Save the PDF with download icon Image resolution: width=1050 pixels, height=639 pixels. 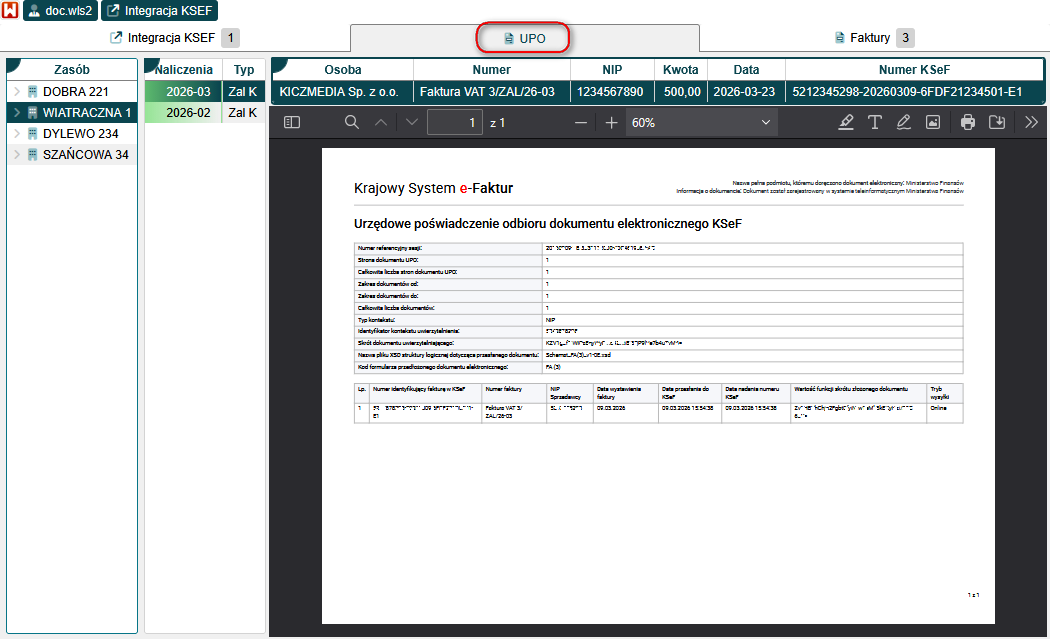(x=996, y=122)
